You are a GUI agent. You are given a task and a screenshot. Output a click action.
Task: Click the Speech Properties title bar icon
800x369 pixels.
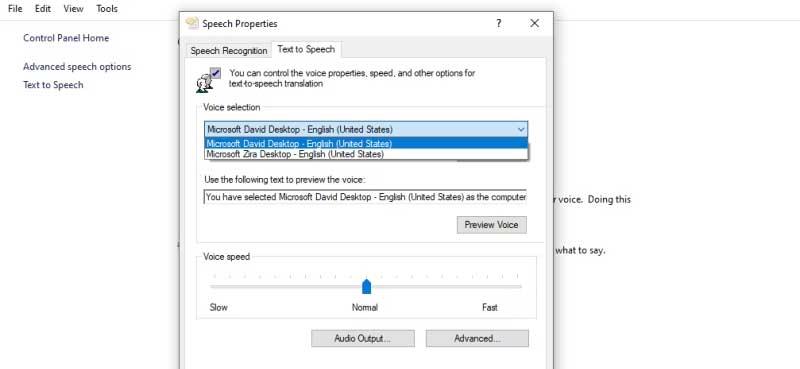192,23
